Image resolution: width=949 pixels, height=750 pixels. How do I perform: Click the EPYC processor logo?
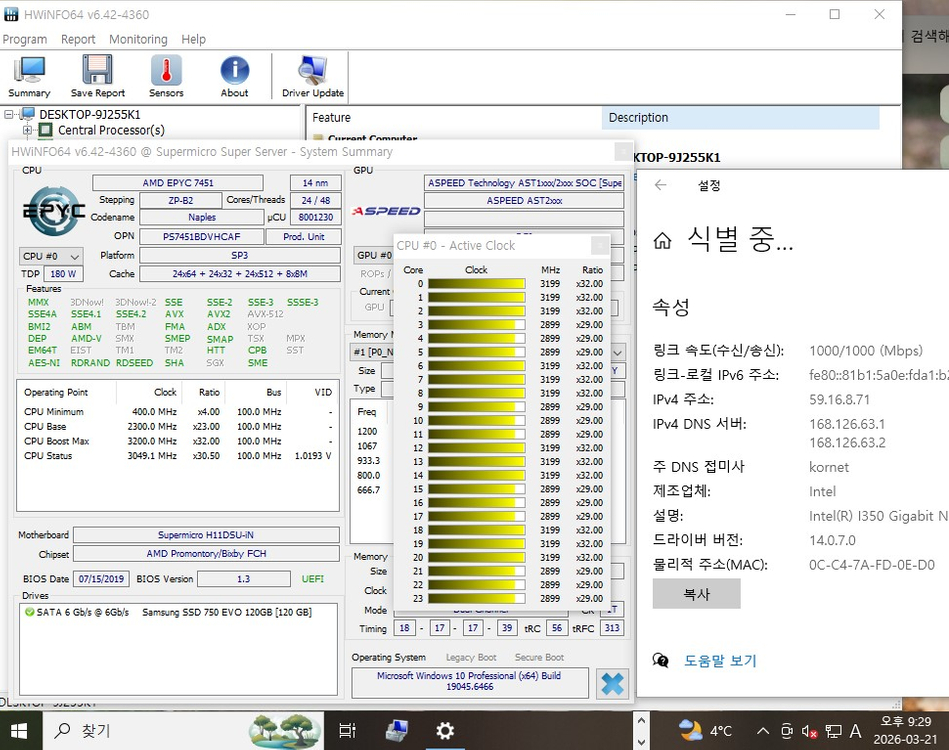(53, 211)
